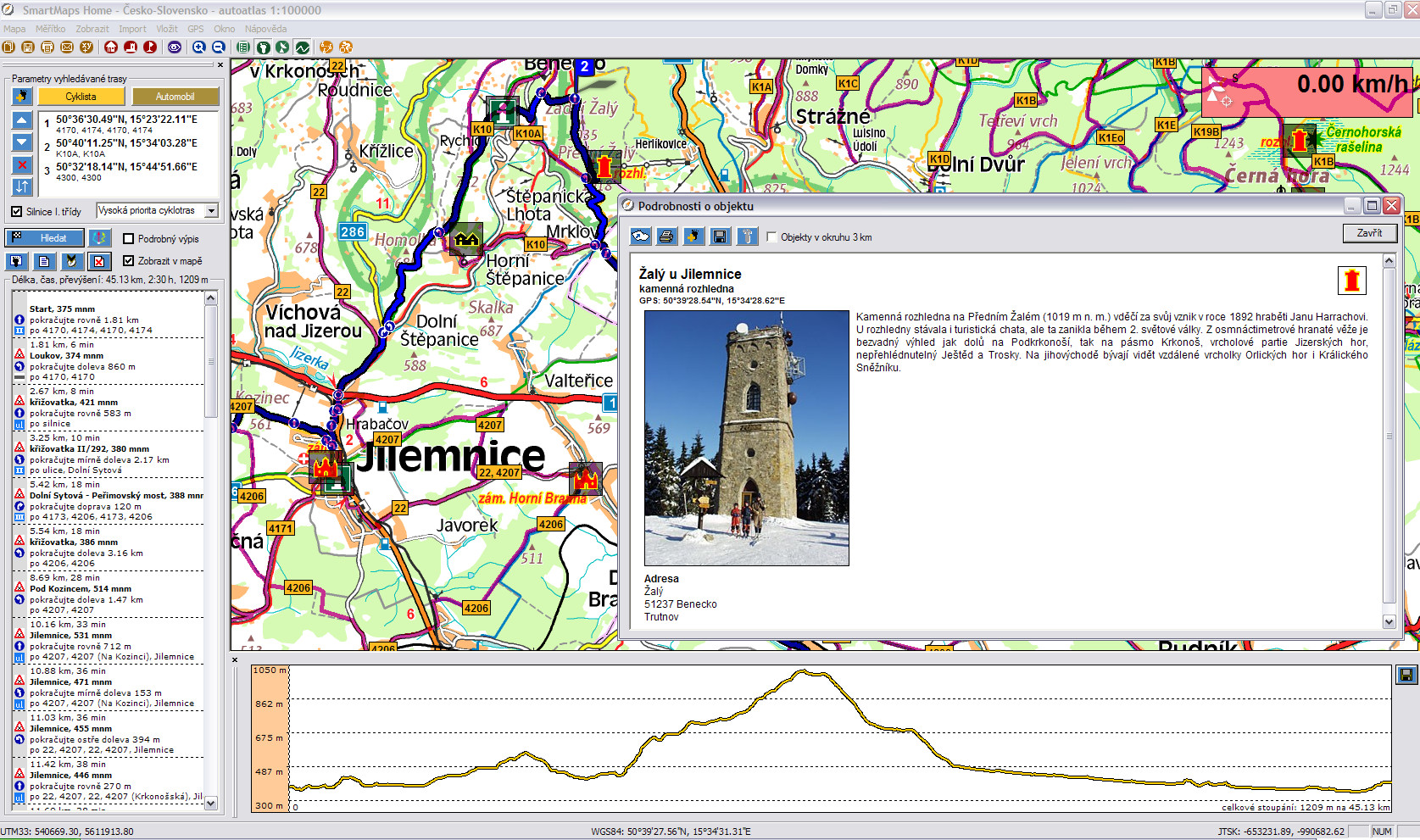Click zám. Horní Branná castle map marker
Viewport: 1420px width, 840px height.
tap(585, 479)
